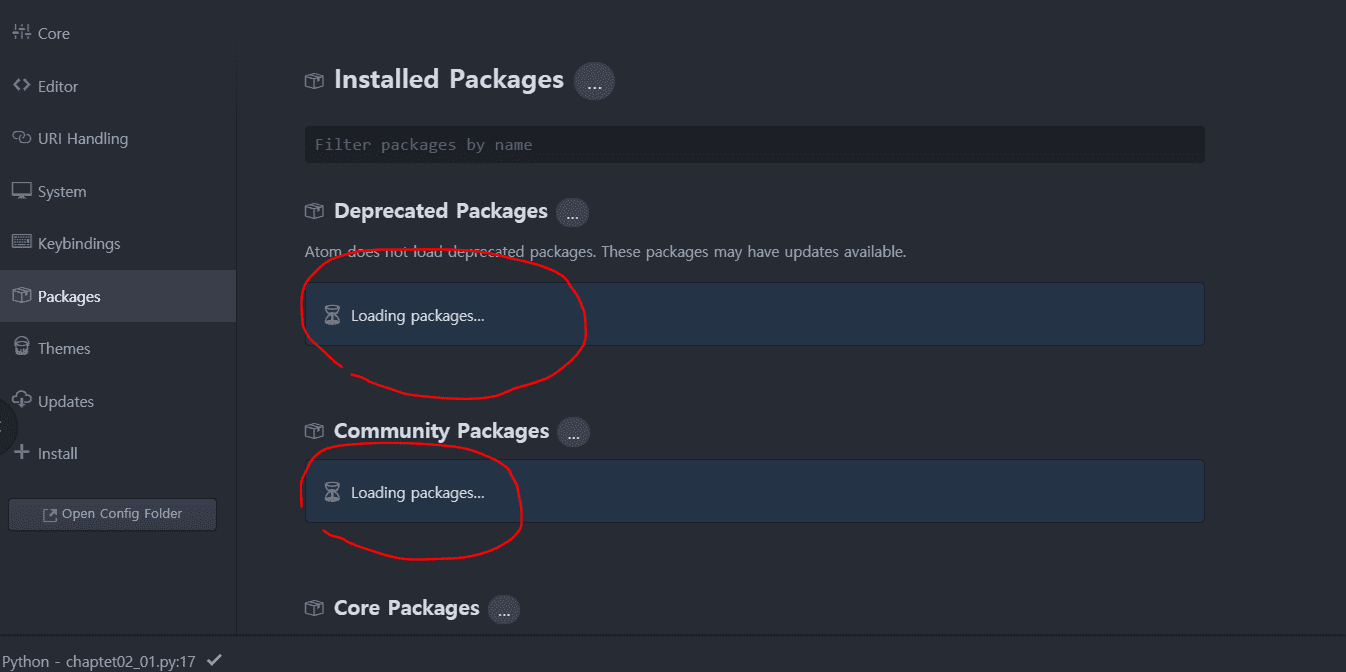Click Python status in the status bar
This screenshot has width=1346, height=672.
pos(98,661)
